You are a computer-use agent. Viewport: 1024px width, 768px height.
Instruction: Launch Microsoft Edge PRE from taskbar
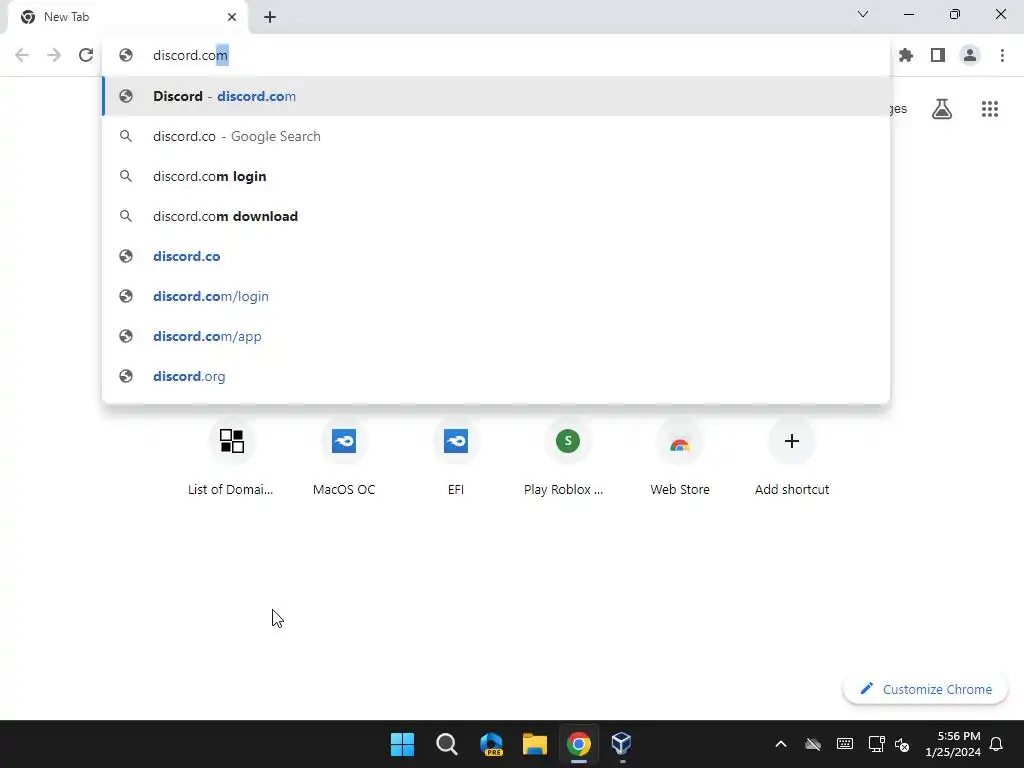(491, 744)
